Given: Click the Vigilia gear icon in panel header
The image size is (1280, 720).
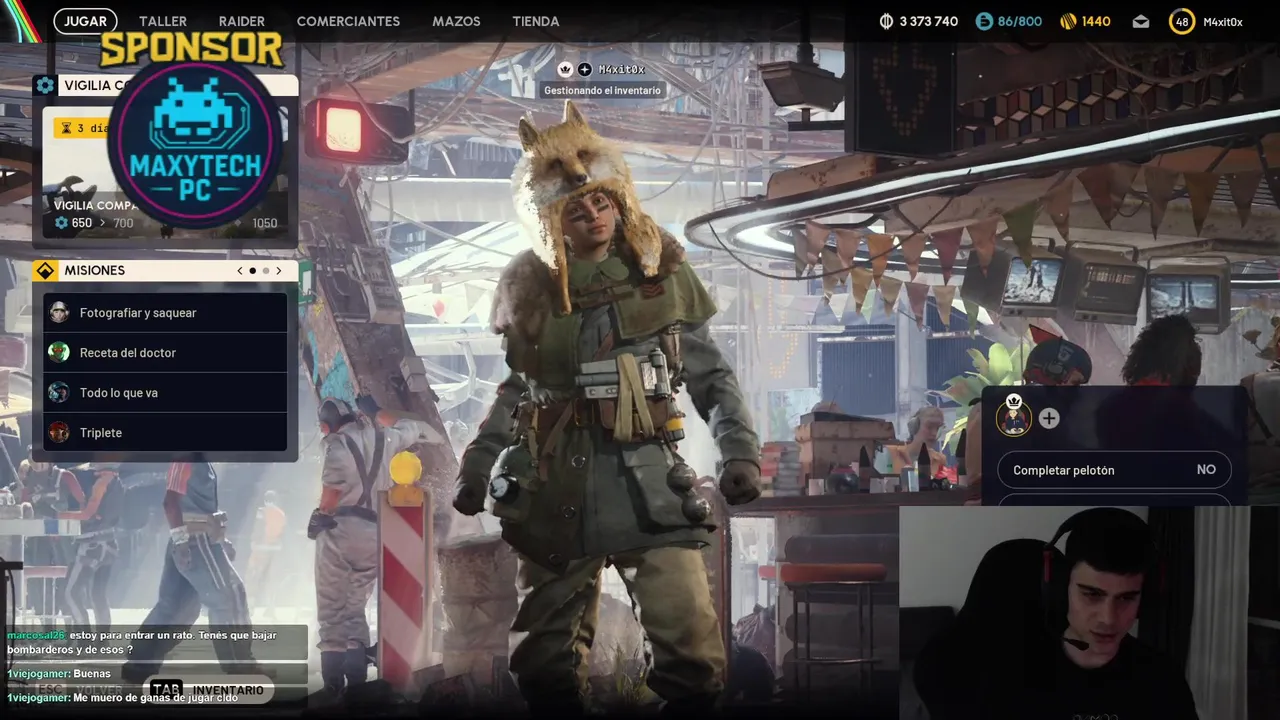Looking at the screenshot, I should 45,85.
